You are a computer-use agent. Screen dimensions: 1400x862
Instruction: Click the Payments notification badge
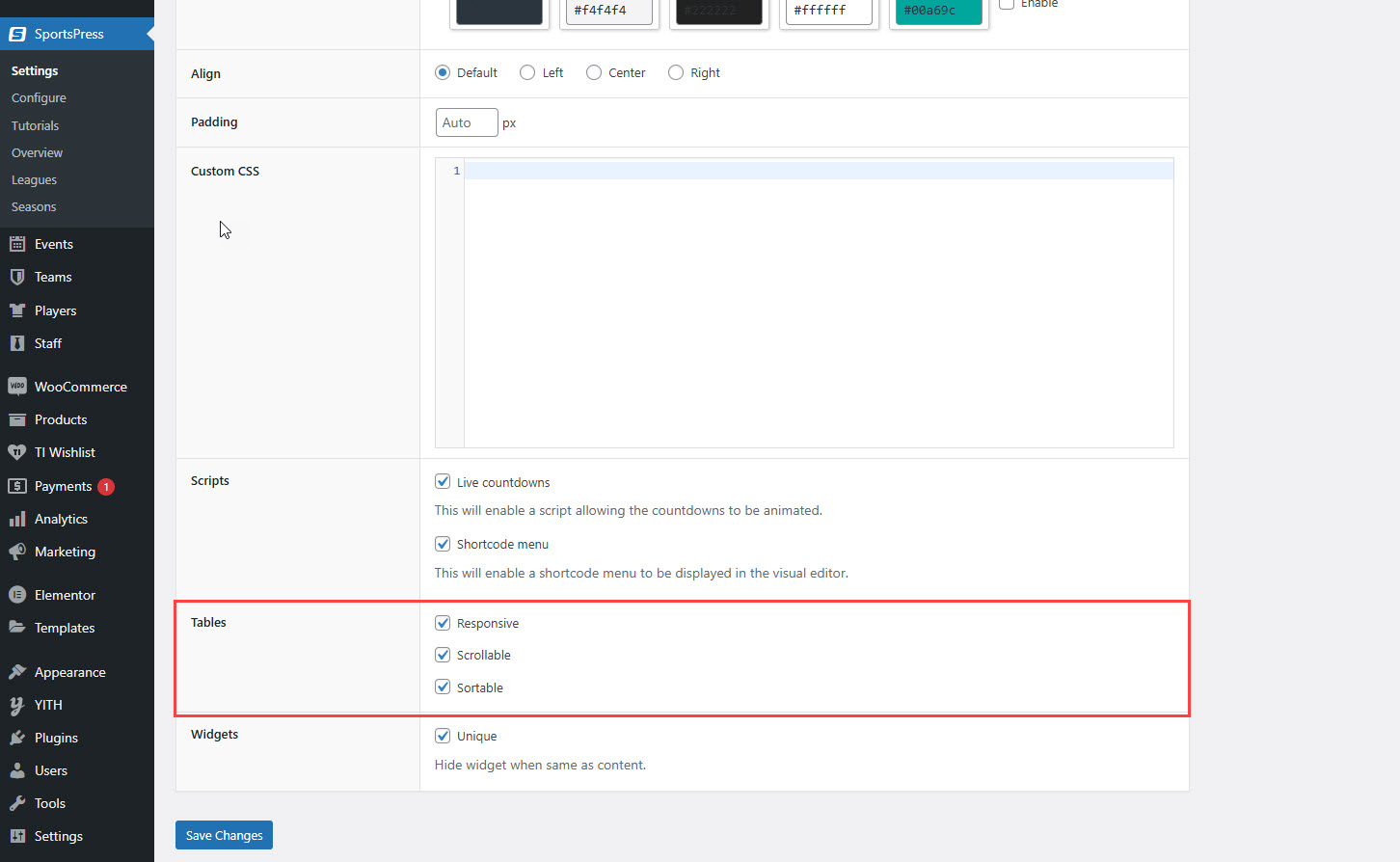point(106,487)
